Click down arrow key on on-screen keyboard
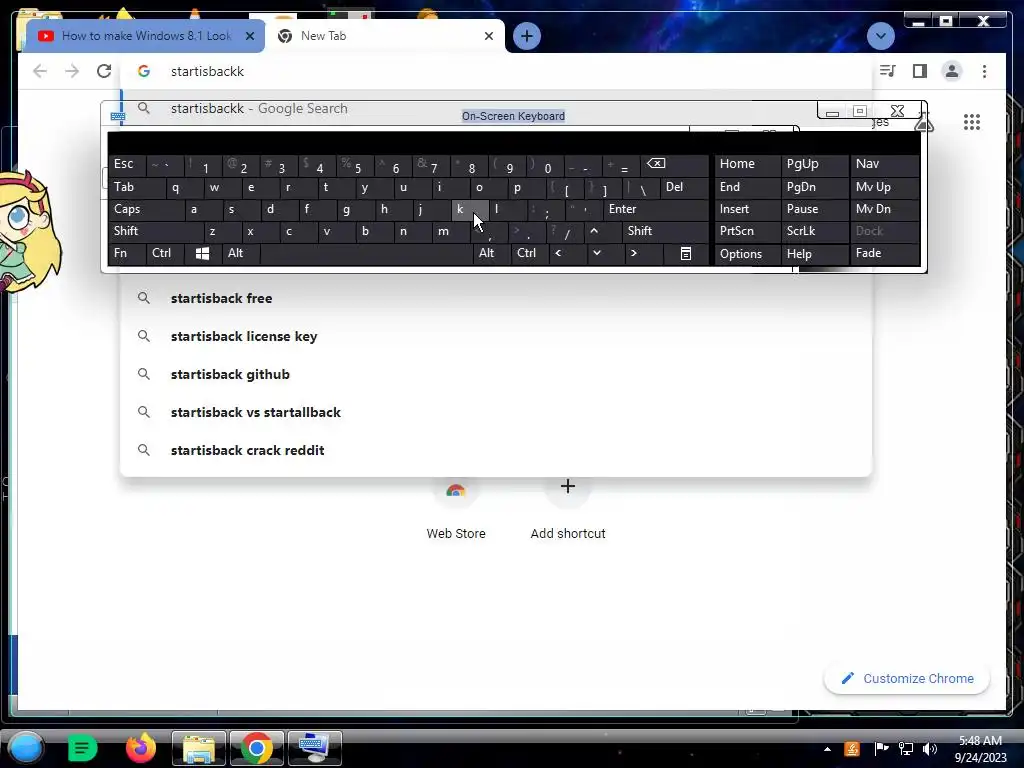The image size is (1024, 768). click(605, 253)
